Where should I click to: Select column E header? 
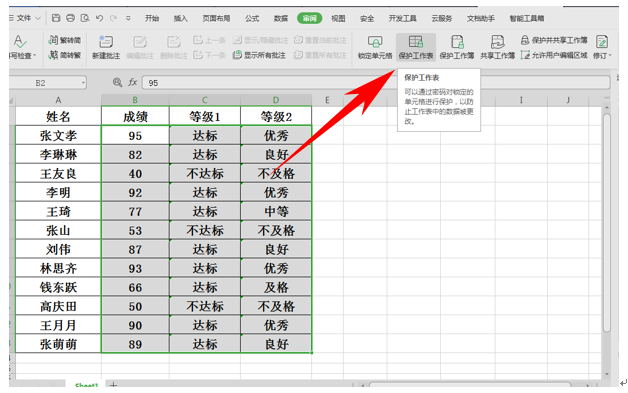327,100
